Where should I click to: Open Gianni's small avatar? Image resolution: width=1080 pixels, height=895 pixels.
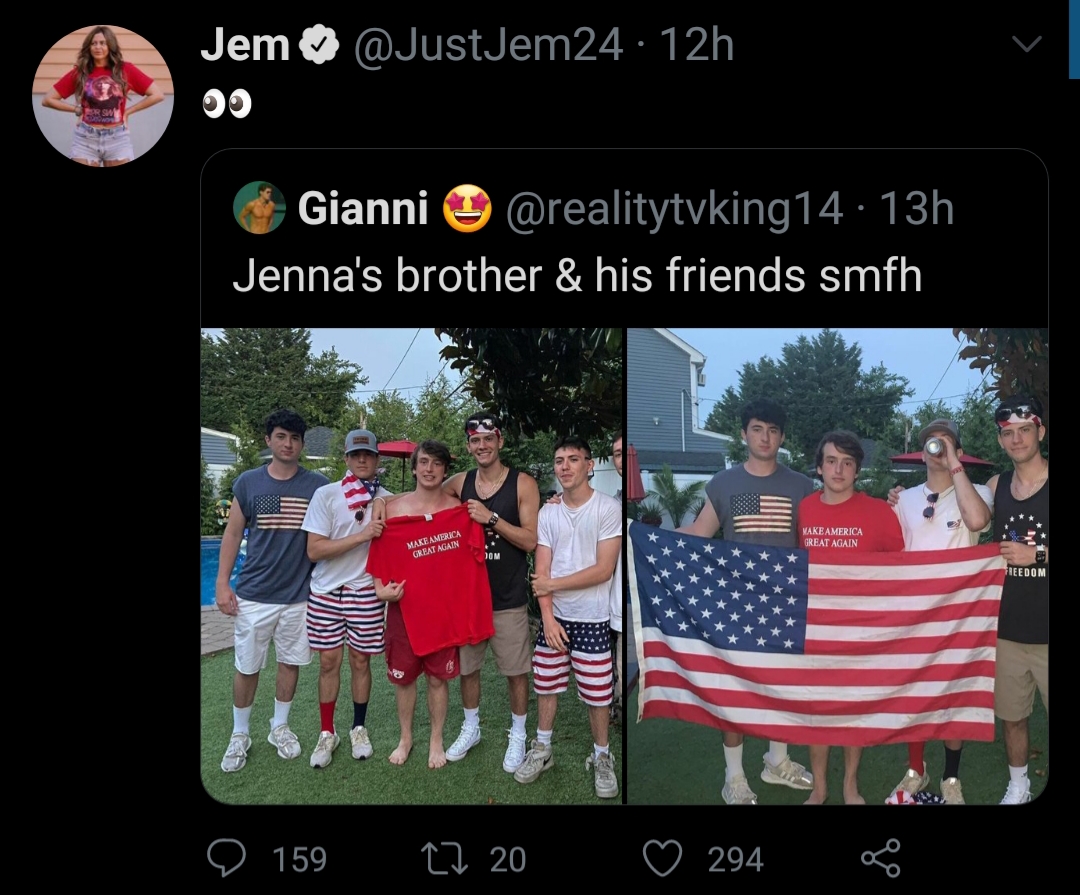coord(260,207)
